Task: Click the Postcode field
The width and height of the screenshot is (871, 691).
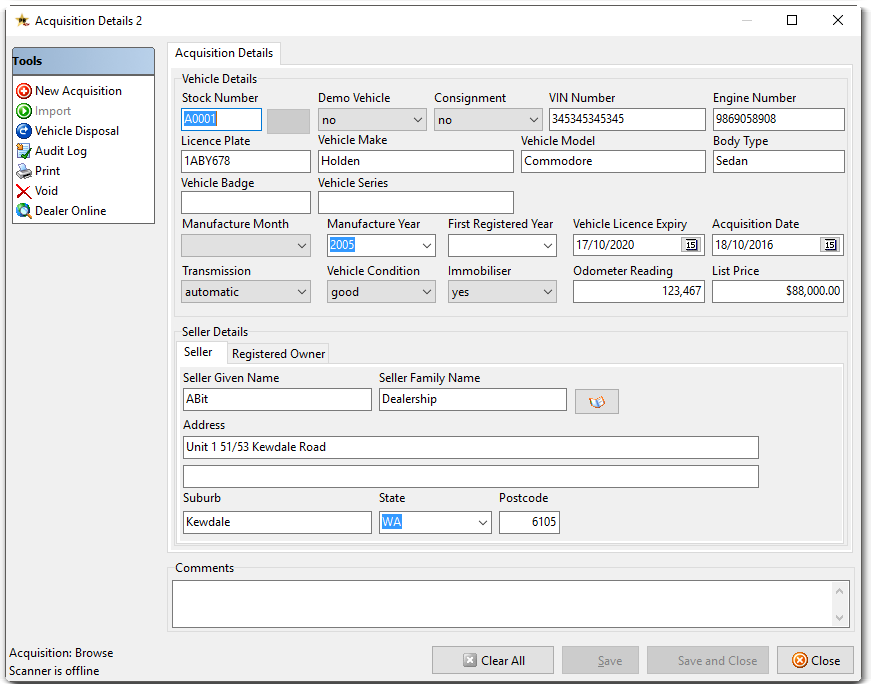Action: 529,523
